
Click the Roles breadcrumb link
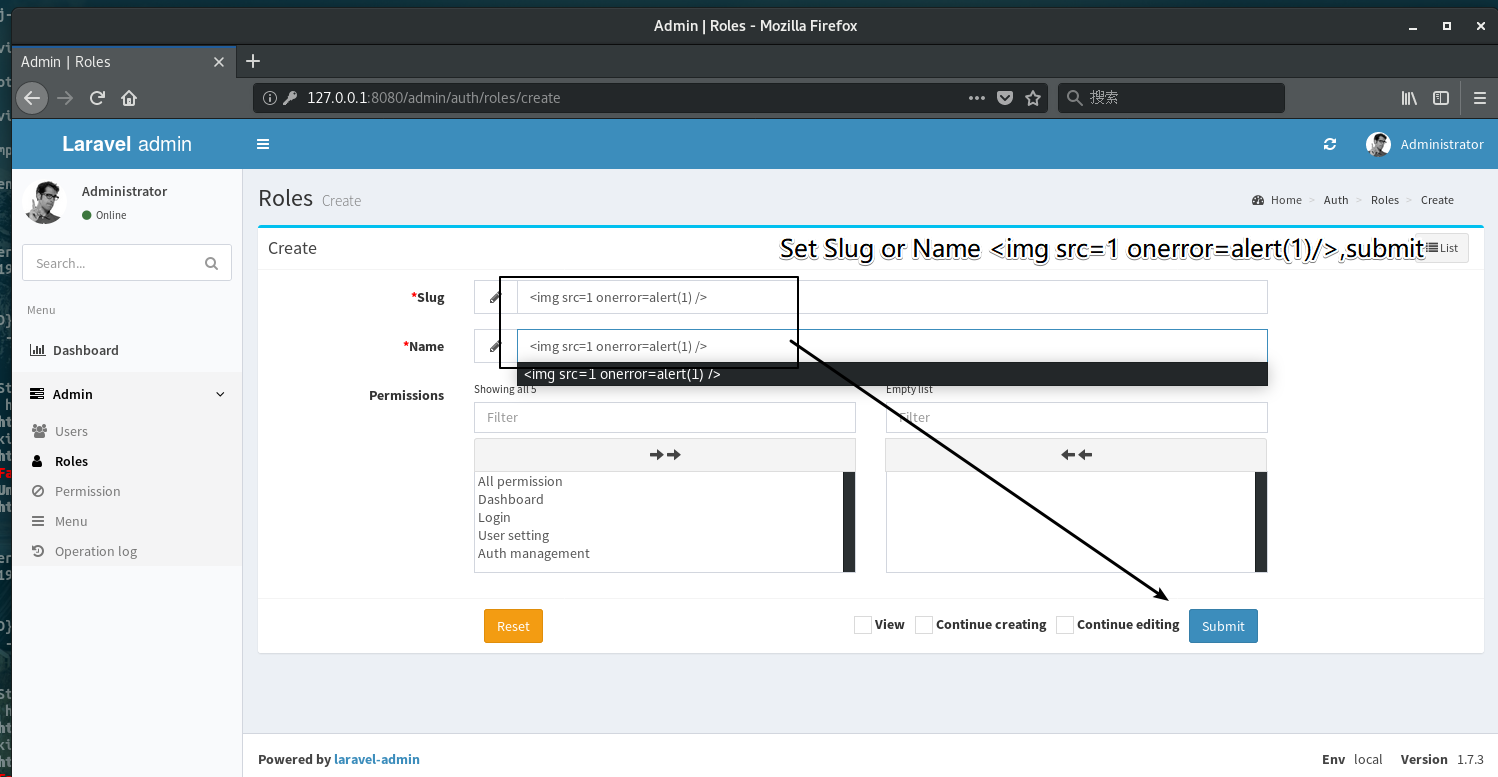coord(1385,200)
